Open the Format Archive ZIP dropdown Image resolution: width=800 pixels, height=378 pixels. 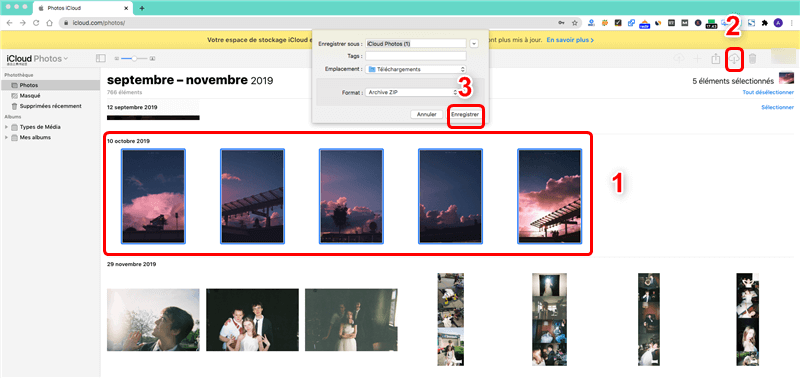point(412,92)
